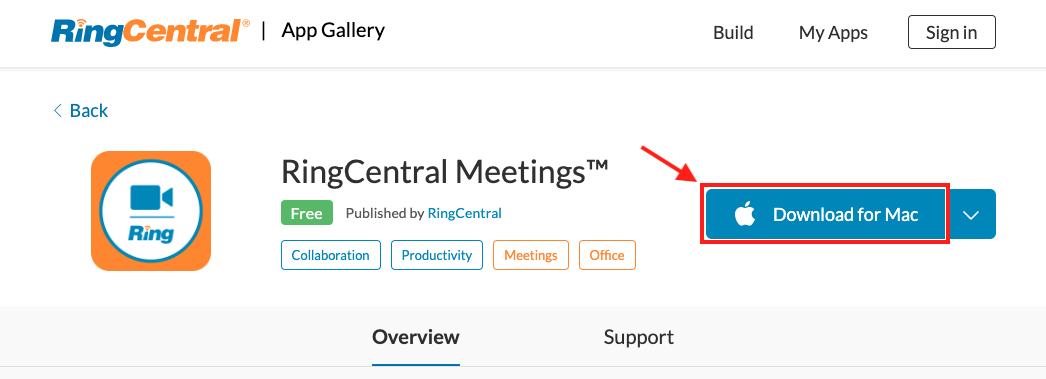Select the orange Office tag
Screen dimensions: 1046x379
coord(607,256)
